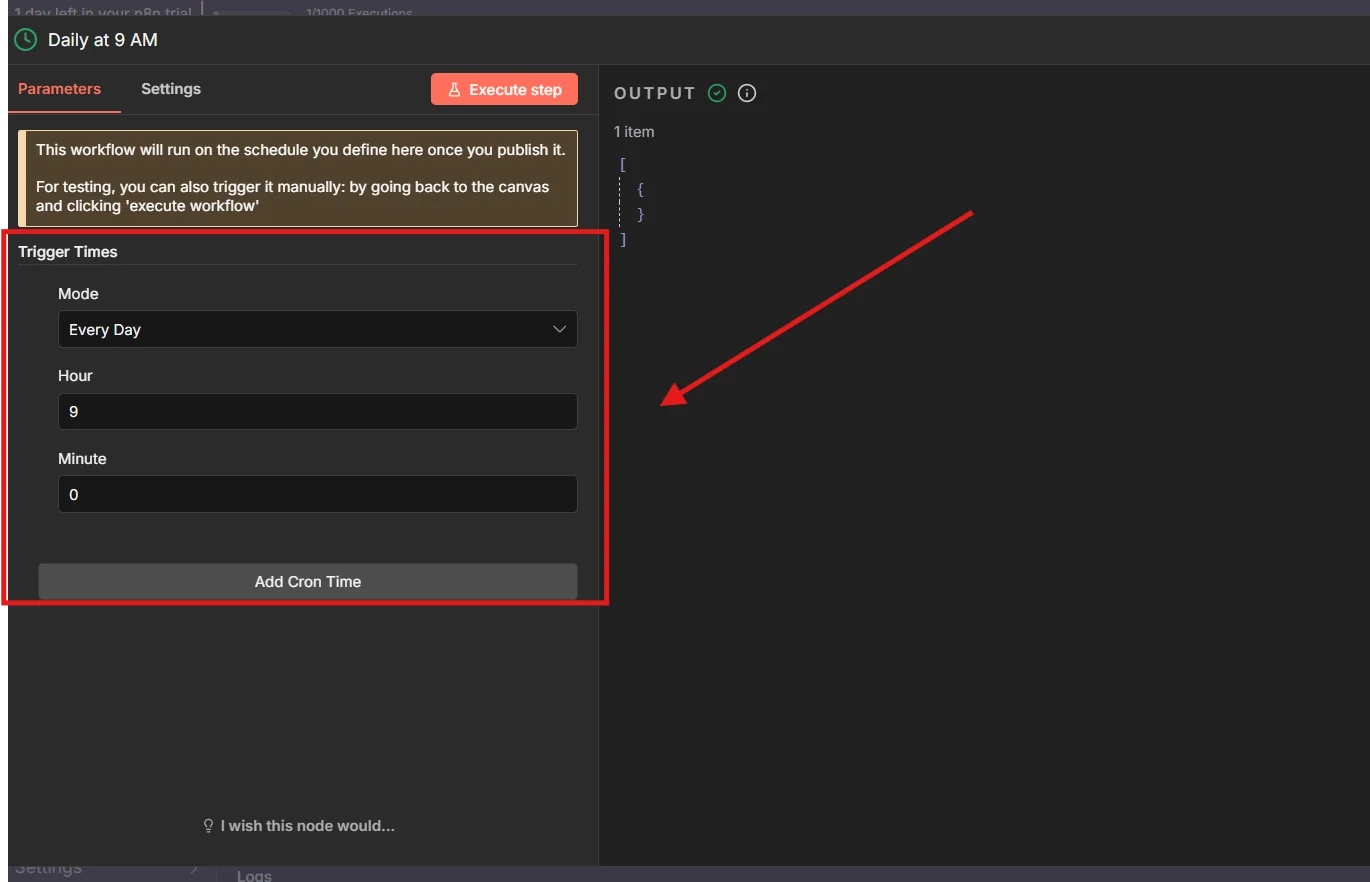Image resolution: width=1370 pixels, height=882 pixels.
Task: Select the Hour input field showing 9
Action: [318, 411]
